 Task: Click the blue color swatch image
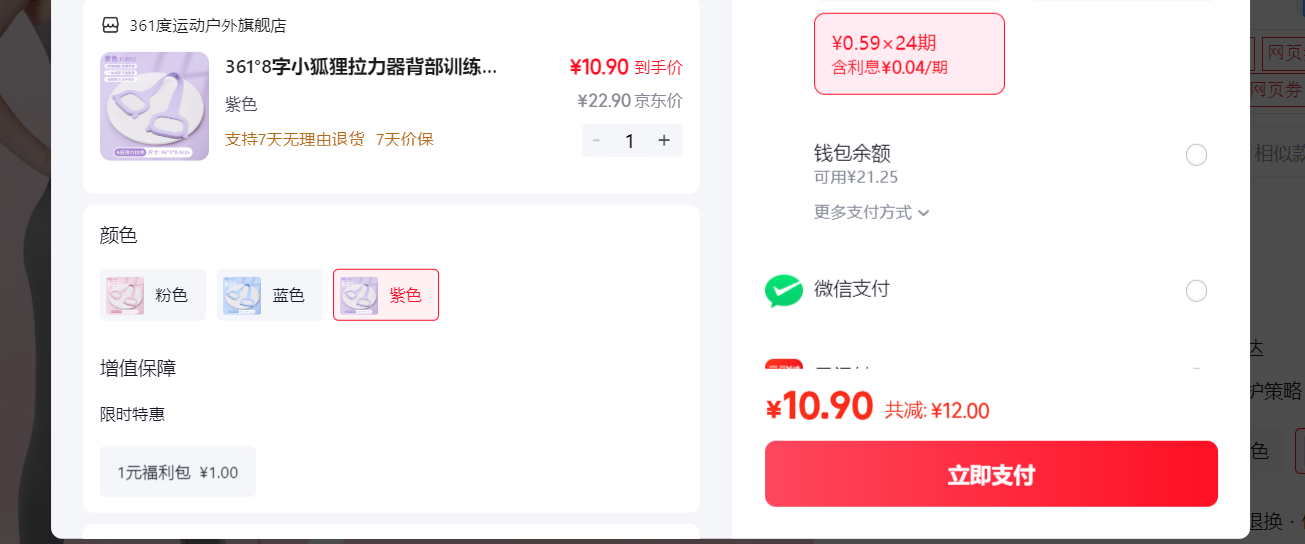[x=242, y=296]
